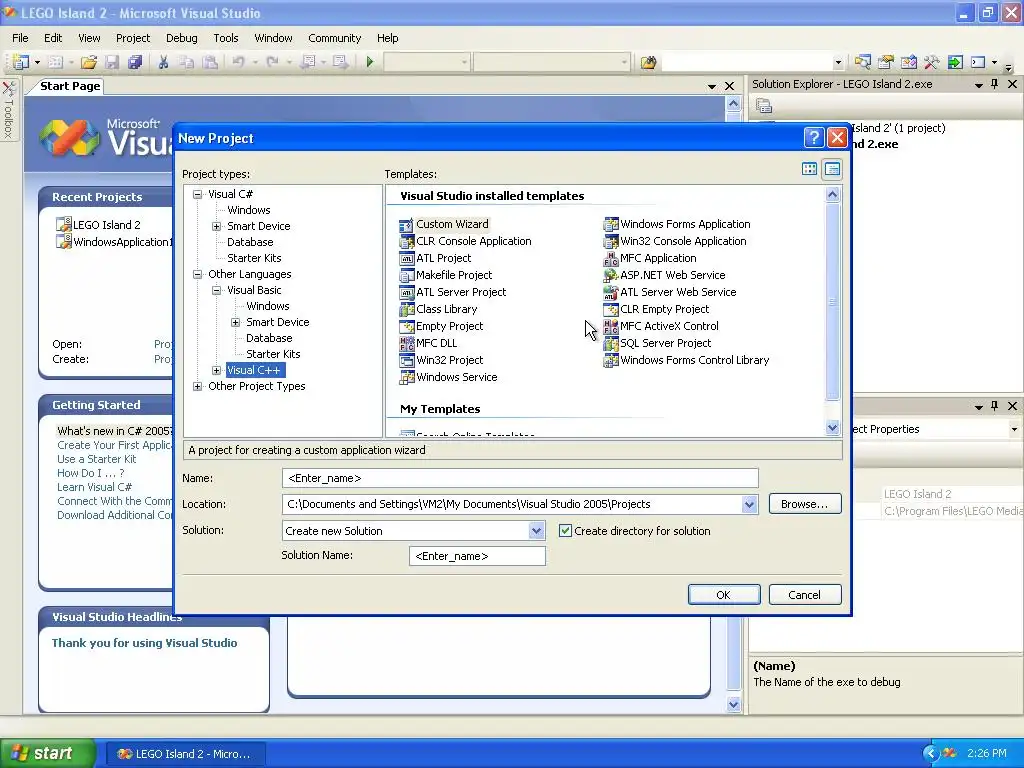Screen dimensions: 1024x768
Task: Select Starter Kits under Visual Basic
Action: pyautogui.click(x=273, y=354)
